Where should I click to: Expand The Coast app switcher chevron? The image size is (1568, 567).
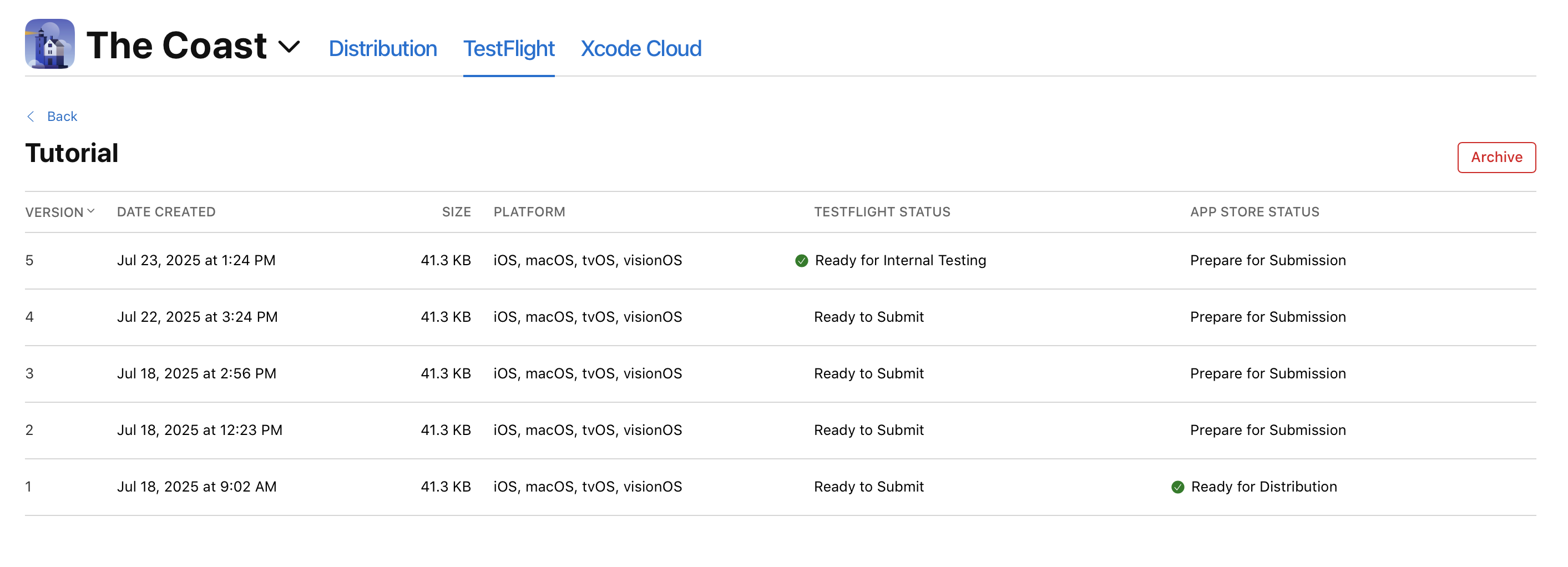click(289, 46)
